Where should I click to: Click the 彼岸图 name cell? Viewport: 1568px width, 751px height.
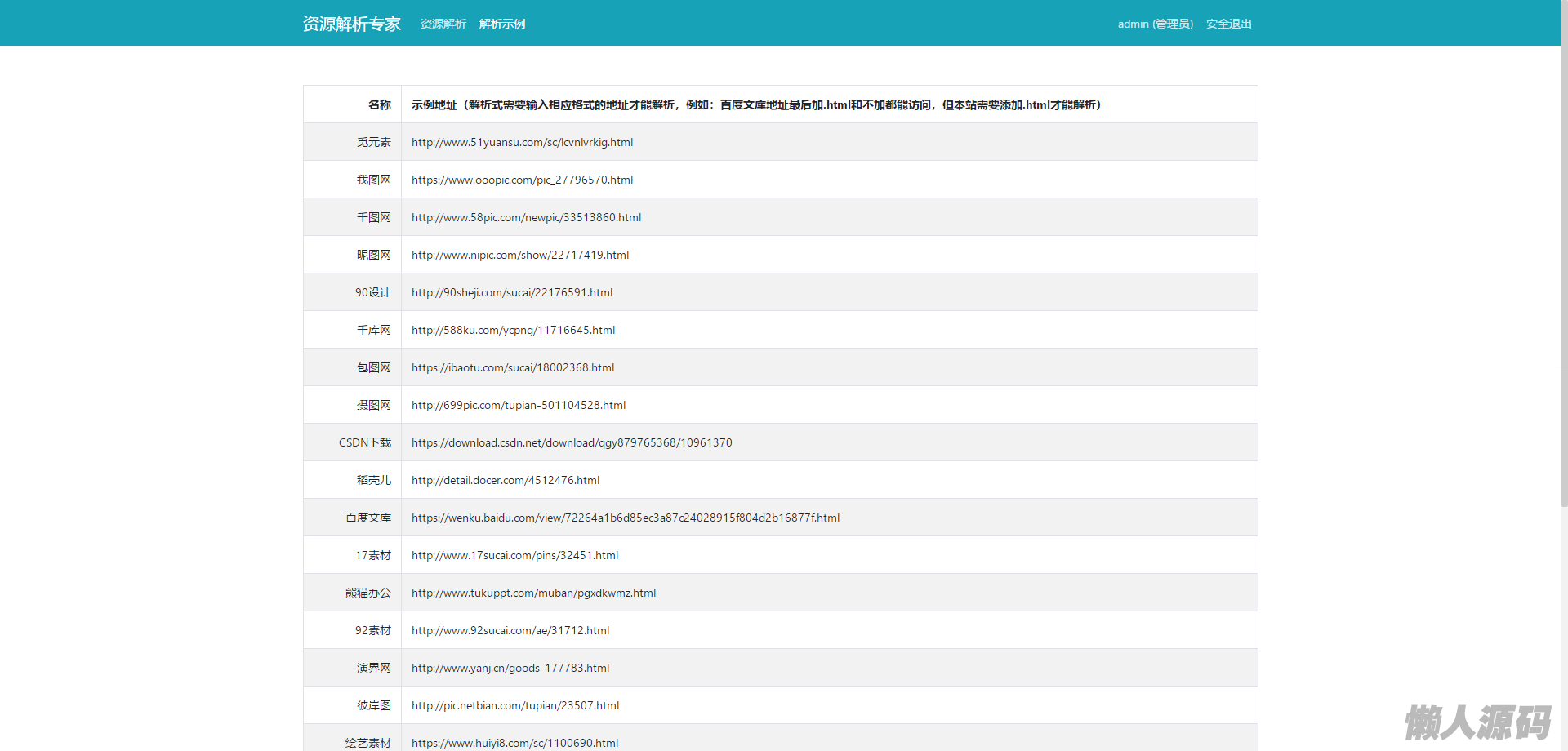point(353,705)
